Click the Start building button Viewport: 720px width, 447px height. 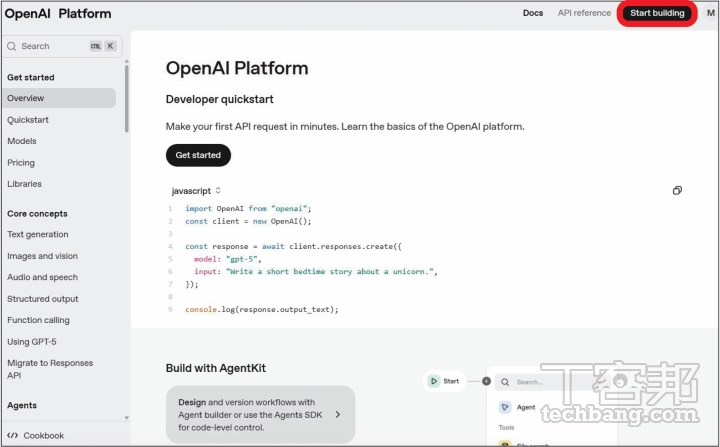[x=657, y=13]
